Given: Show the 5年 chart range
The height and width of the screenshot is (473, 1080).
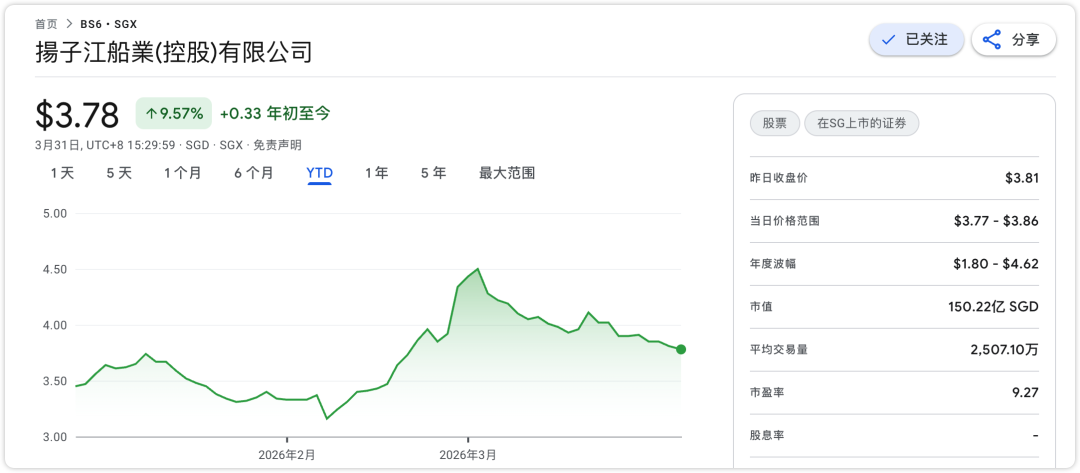Looking at the screenshot, I should [x=433, y=173].
